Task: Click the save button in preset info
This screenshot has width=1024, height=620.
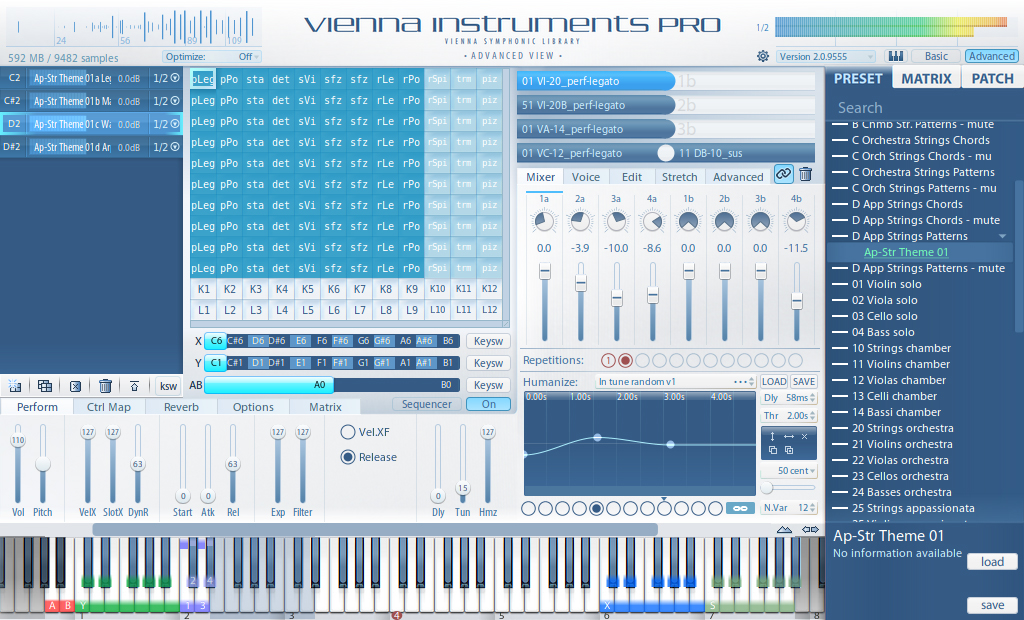Action: click(992, 605)
